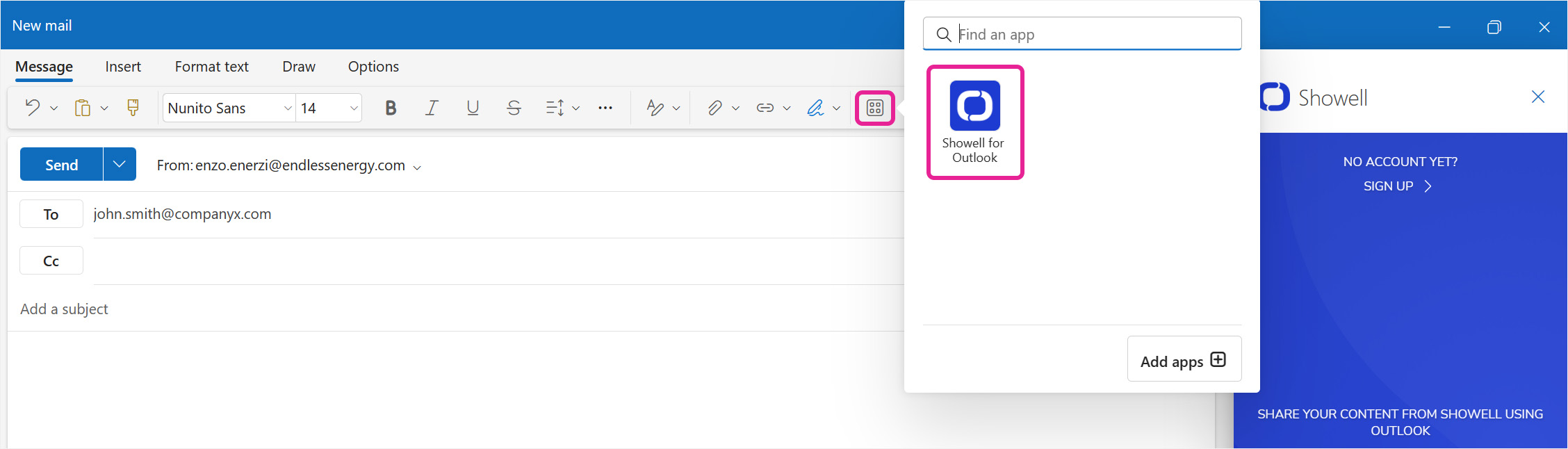This screenshot has width=1568, height=449.
Task: Toggle Strikethrough formatting
Action: click(514, 108)
